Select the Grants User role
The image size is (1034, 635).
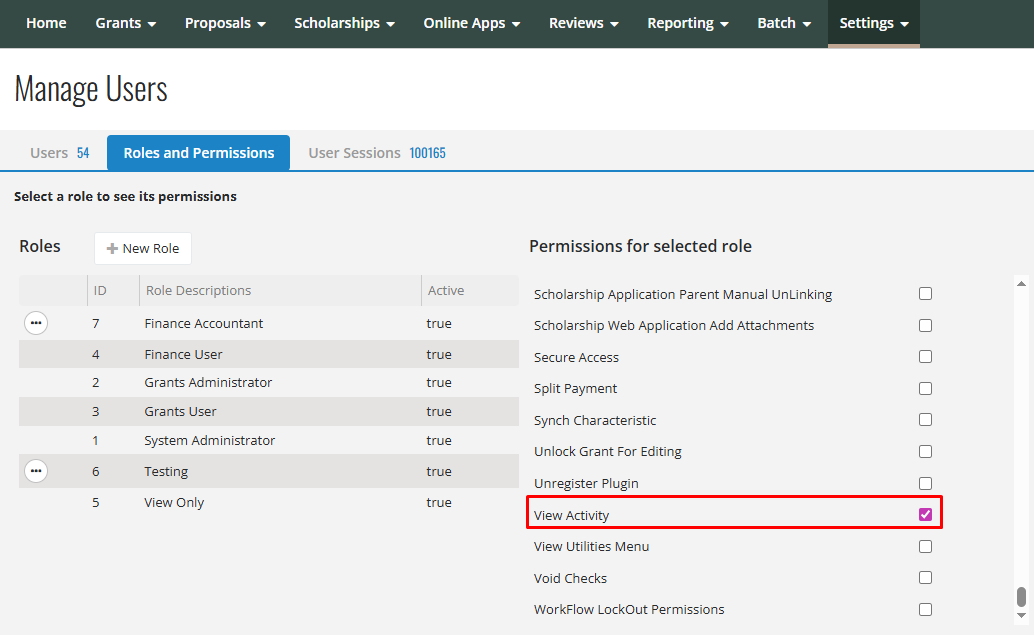click(x=269, y=411)
